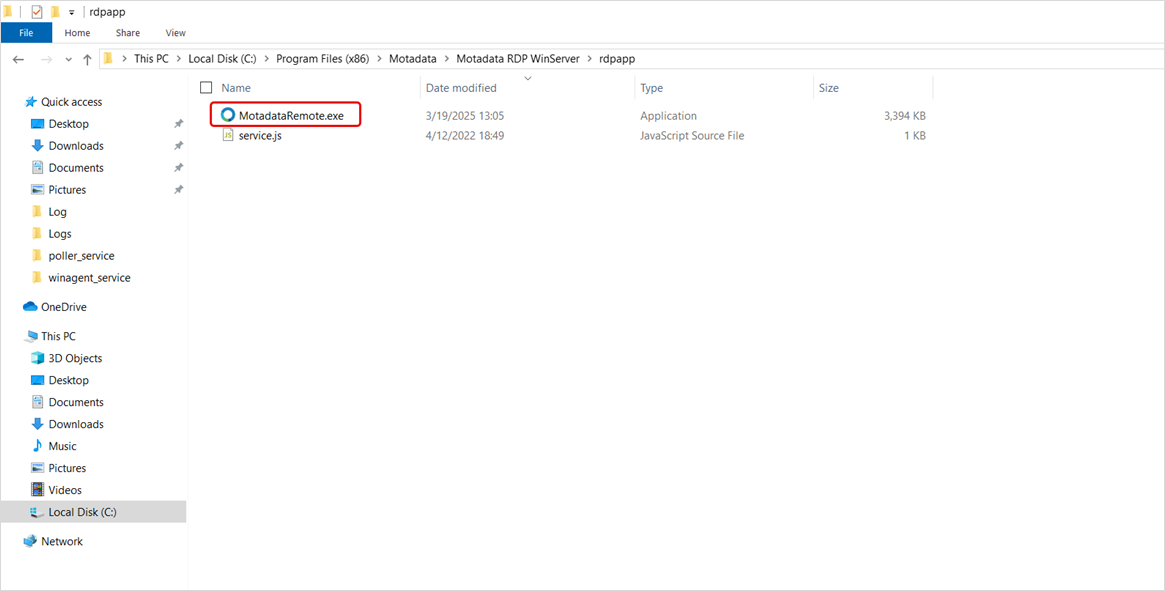
Task: Expand the chevron after Motadata RDP WinServer breadcrumb
Action: tap(590, 59)
